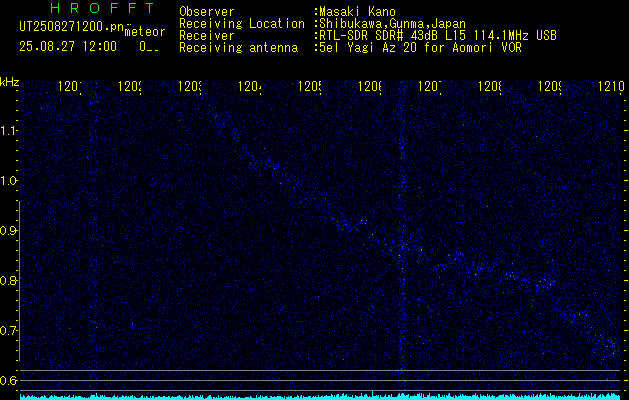629x400 pixels.
Task: Click the RTL-SDR receiver details text
Action: click(x=438, y=36)
